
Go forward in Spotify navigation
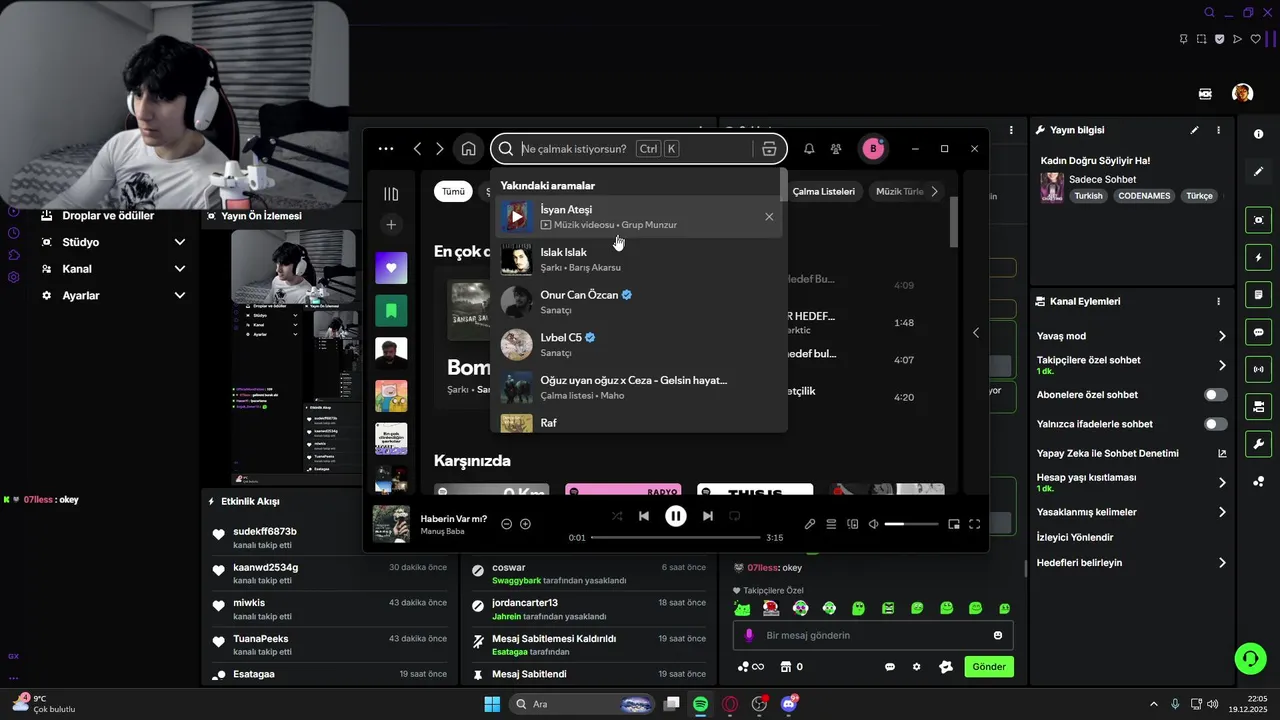(x=440, y=149)
